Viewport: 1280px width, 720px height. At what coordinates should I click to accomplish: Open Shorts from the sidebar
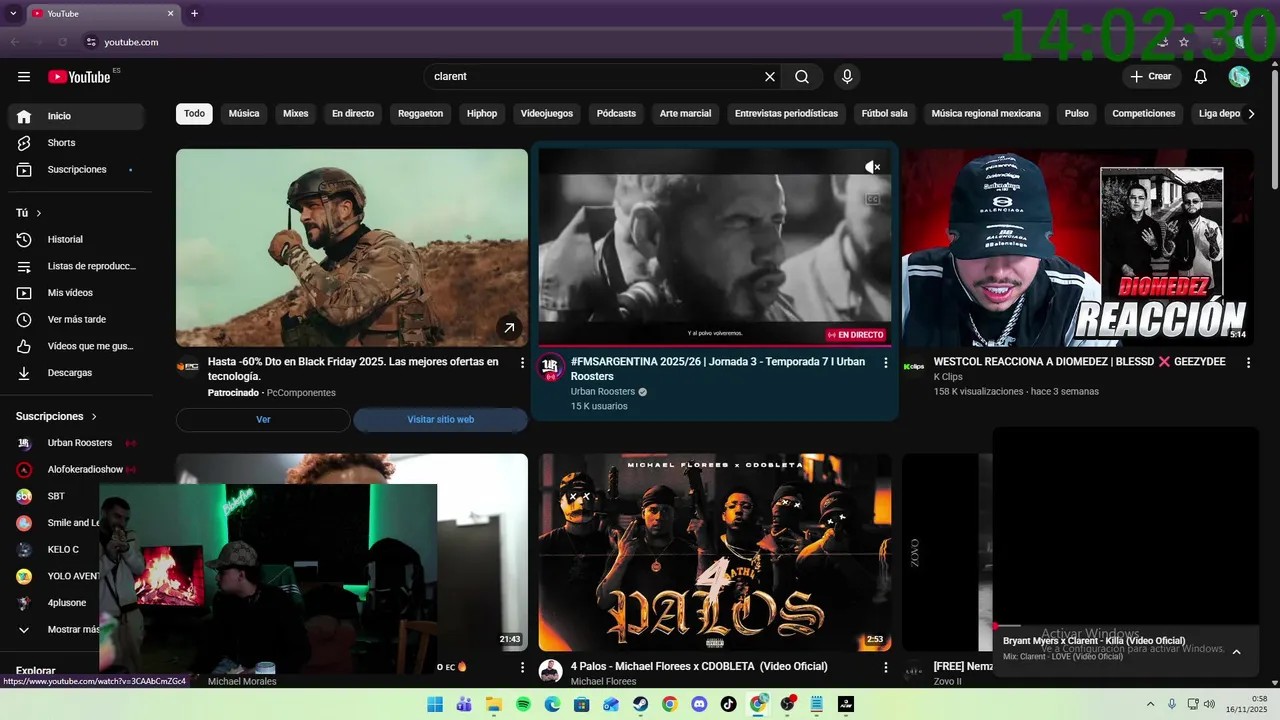tap(76, 143)
